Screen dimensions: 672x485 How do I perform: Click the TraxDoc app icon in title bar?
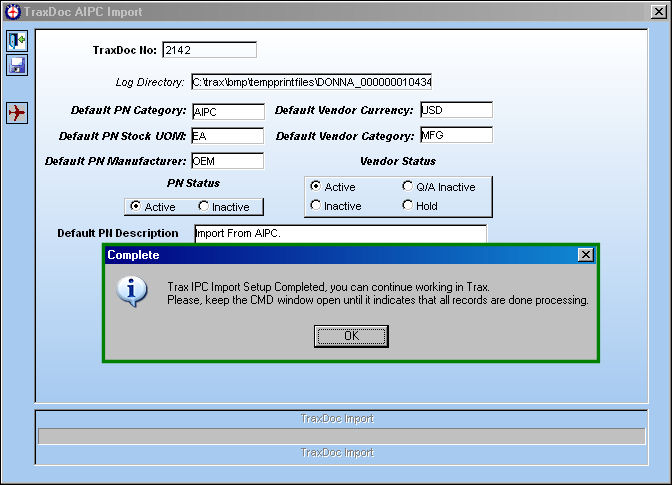(12, 12)
